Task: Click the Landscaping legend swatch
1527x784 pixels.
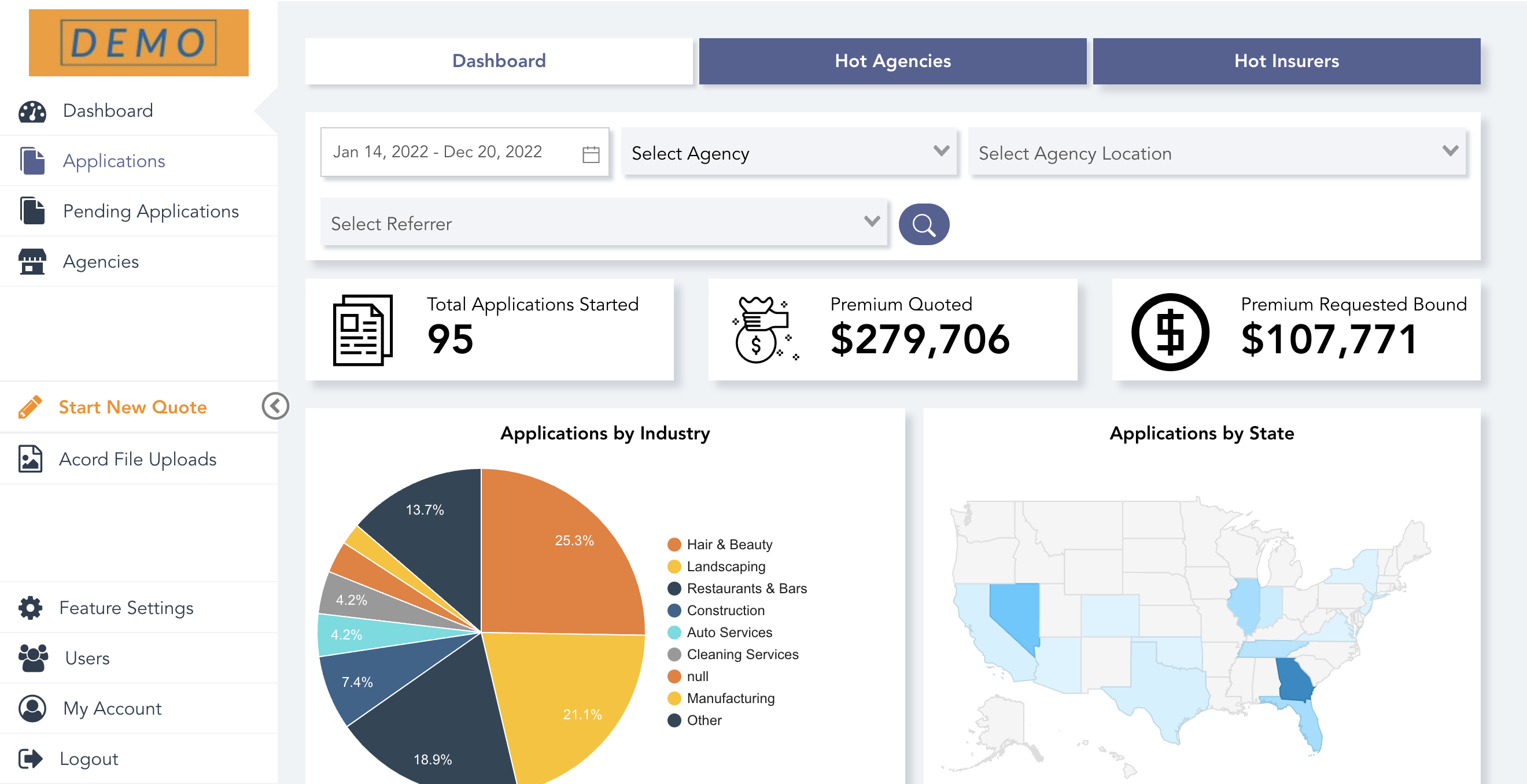Action: pyautogui.click(x=674, y=567)
